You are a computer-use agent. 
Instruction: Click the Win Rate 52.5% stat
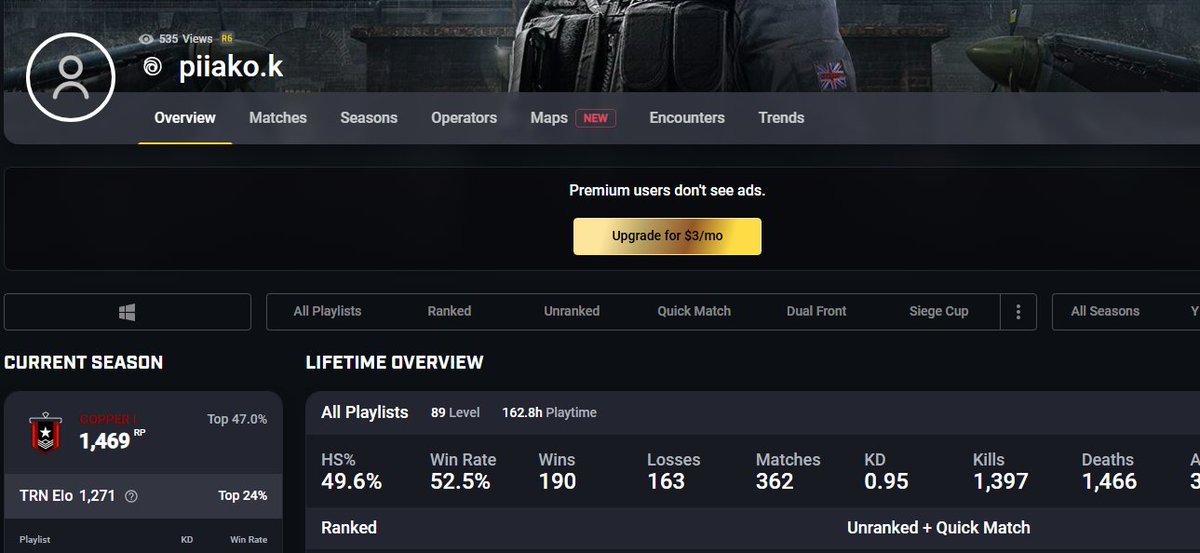tap(463, 471)
